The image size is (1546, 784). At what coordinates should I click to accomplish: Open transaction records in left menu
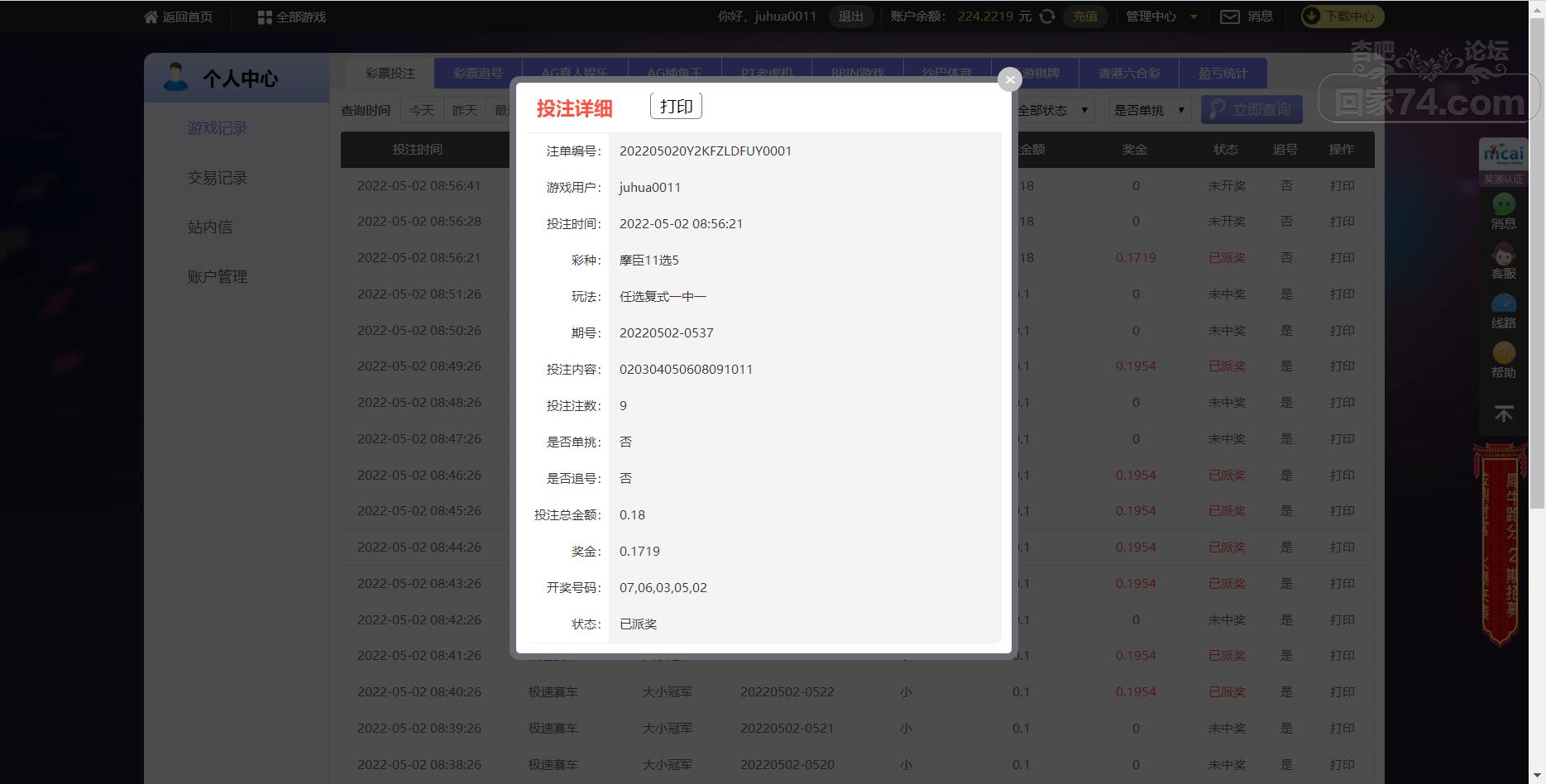click(x=218, y=178)
